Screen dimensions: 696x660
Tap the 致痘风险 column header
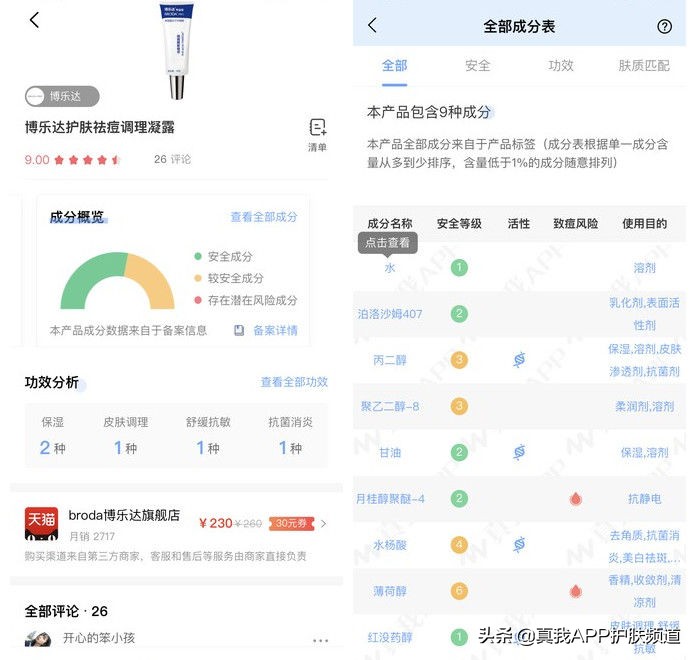pos(575,224)
